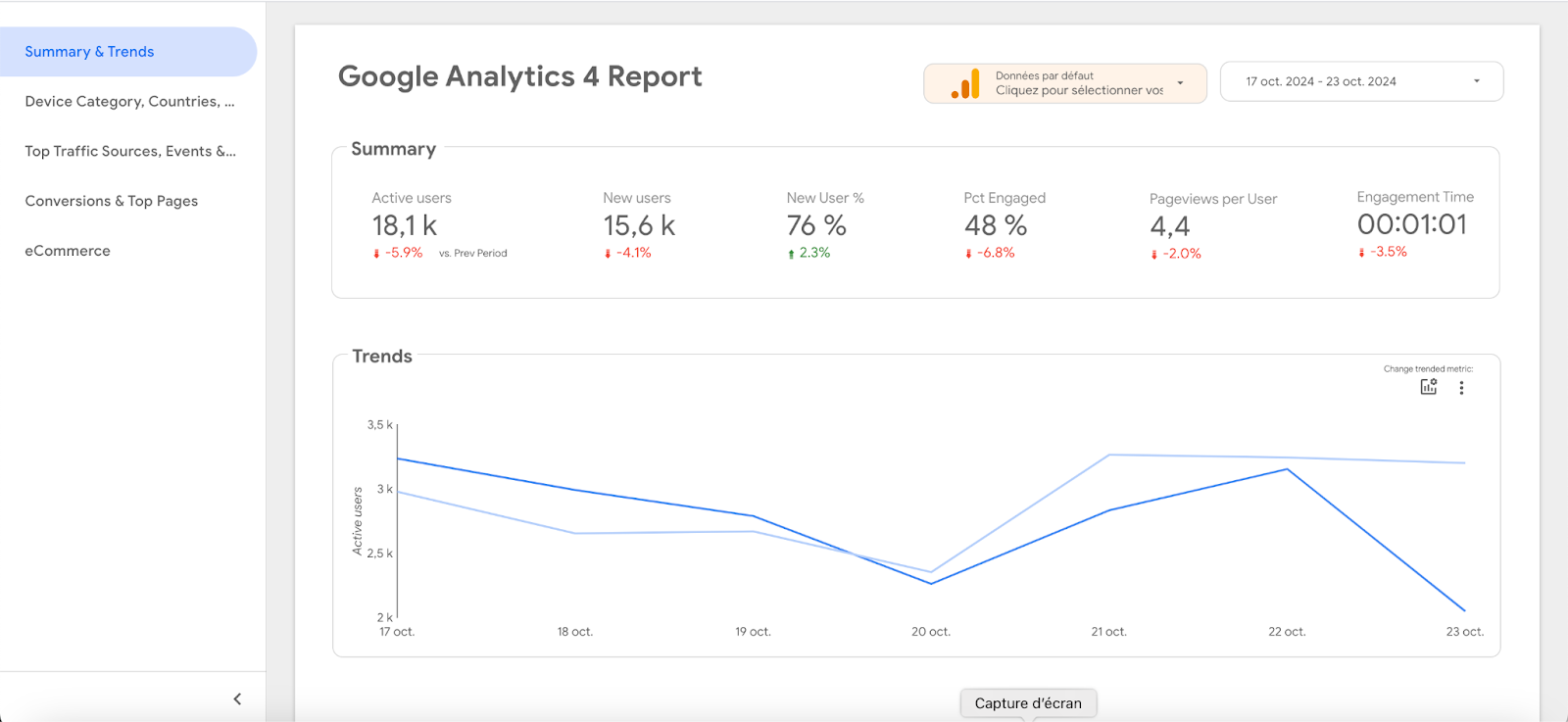Click the date range dropdown arrow
This screenshot has width=1568, height=722.
(x=1477, y=81)
